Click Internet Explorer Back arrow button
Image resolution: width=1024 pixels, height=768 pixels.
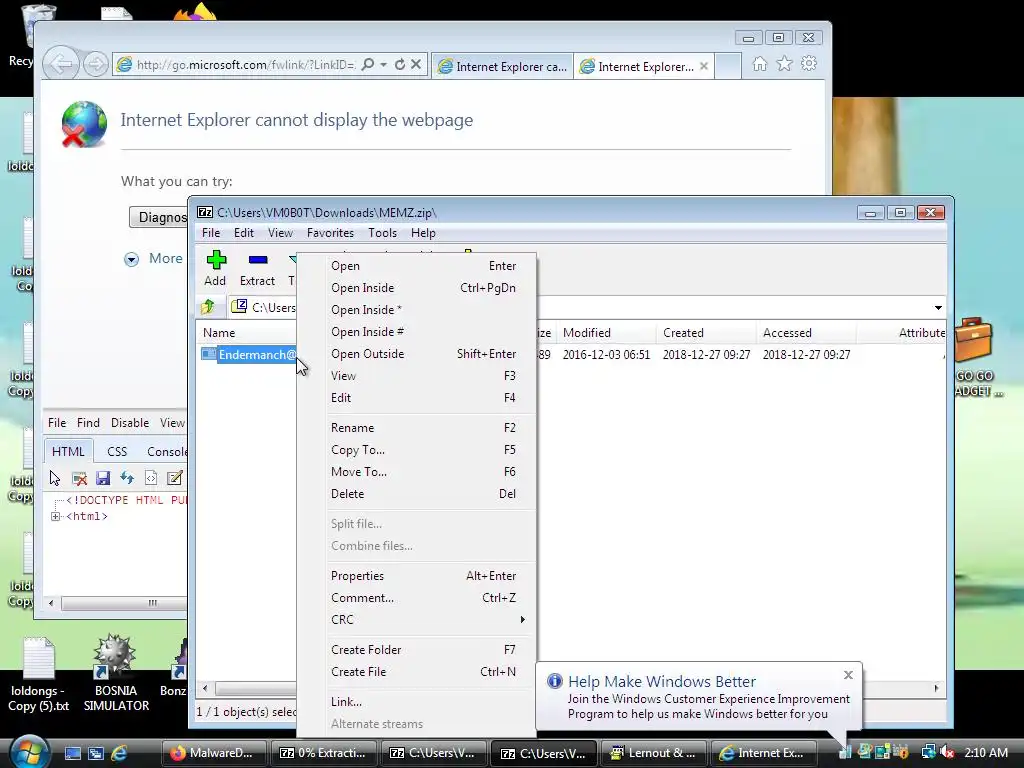(61, 64)
